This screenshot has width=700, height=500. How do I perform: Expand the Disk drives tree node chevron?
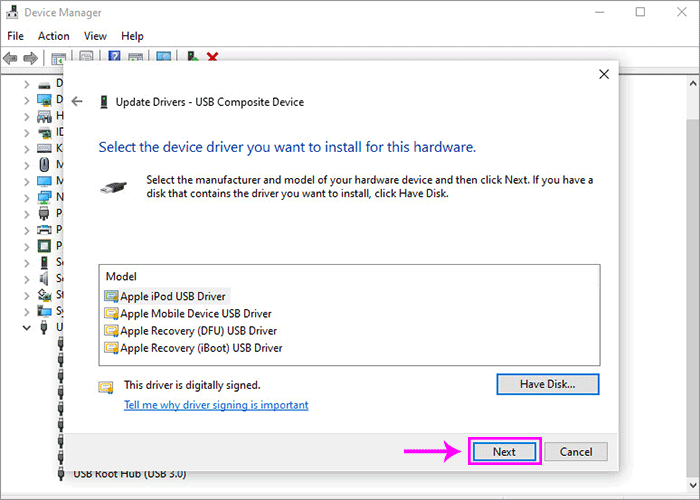(26, 84)
